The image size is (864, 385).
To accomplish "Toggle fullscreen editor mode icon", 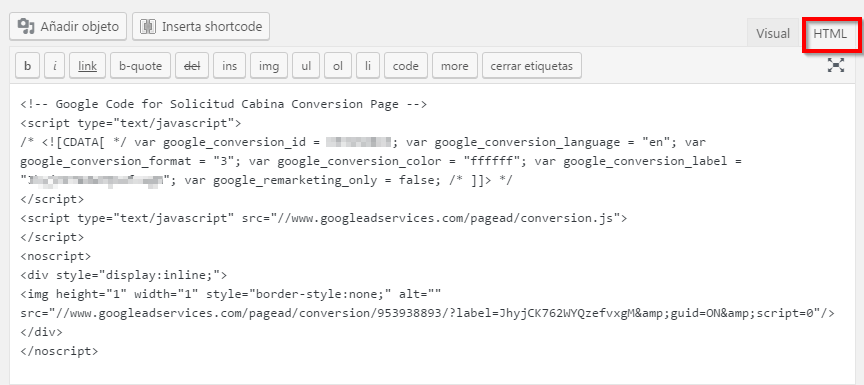I will coord(836,66).
